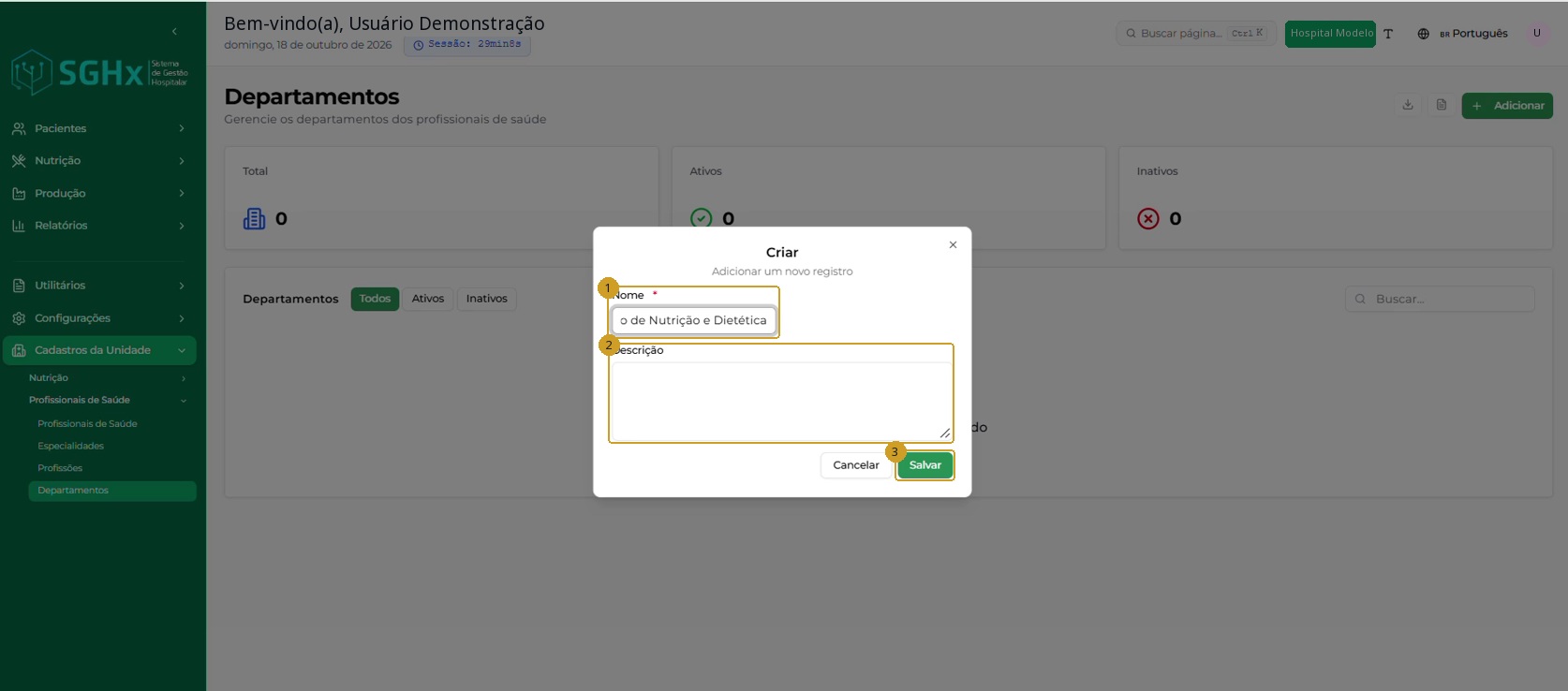Click the Configurações gear icon
Viewport: 1568px width, 691px height.
(19, 318)
